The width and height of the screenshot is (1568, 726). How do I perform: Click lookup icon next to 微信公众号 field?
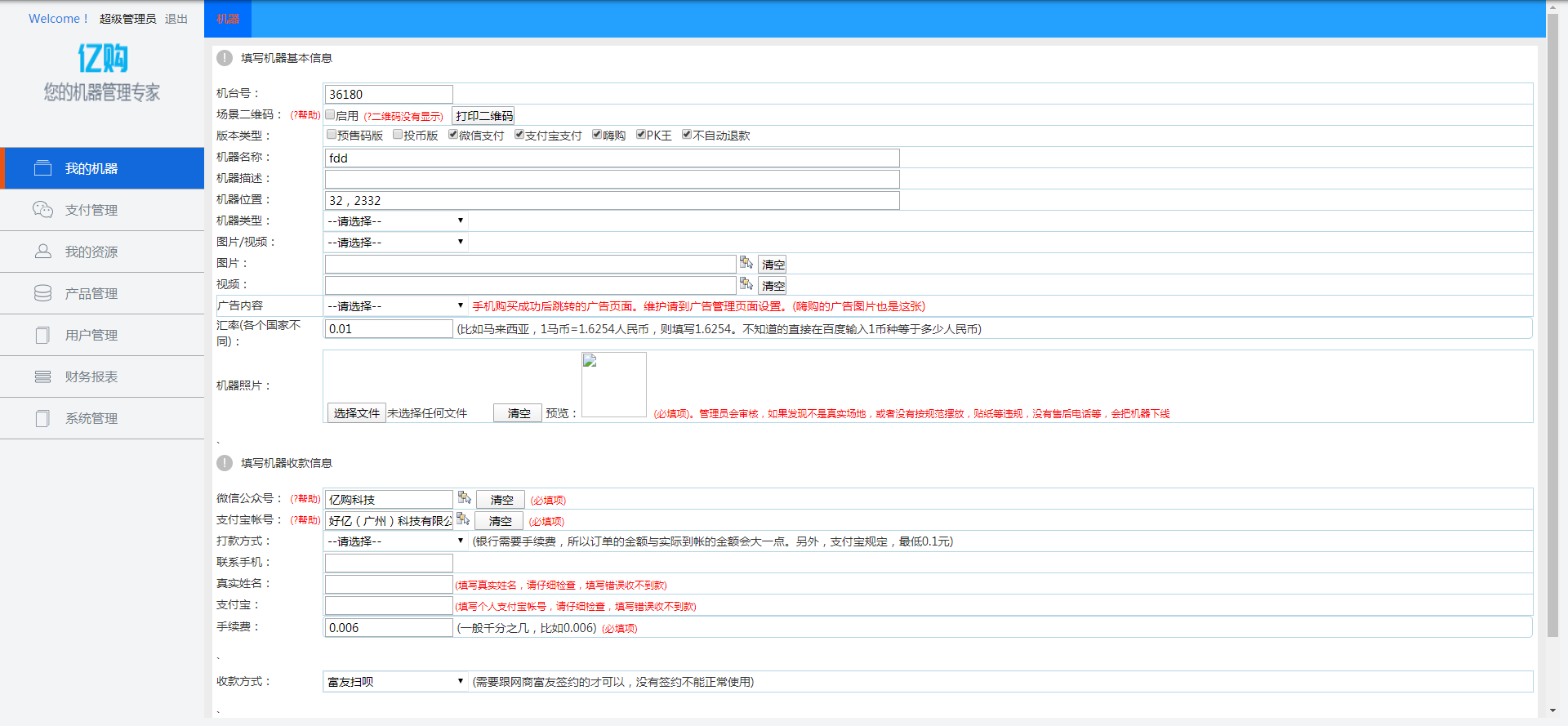click(464, 498)
